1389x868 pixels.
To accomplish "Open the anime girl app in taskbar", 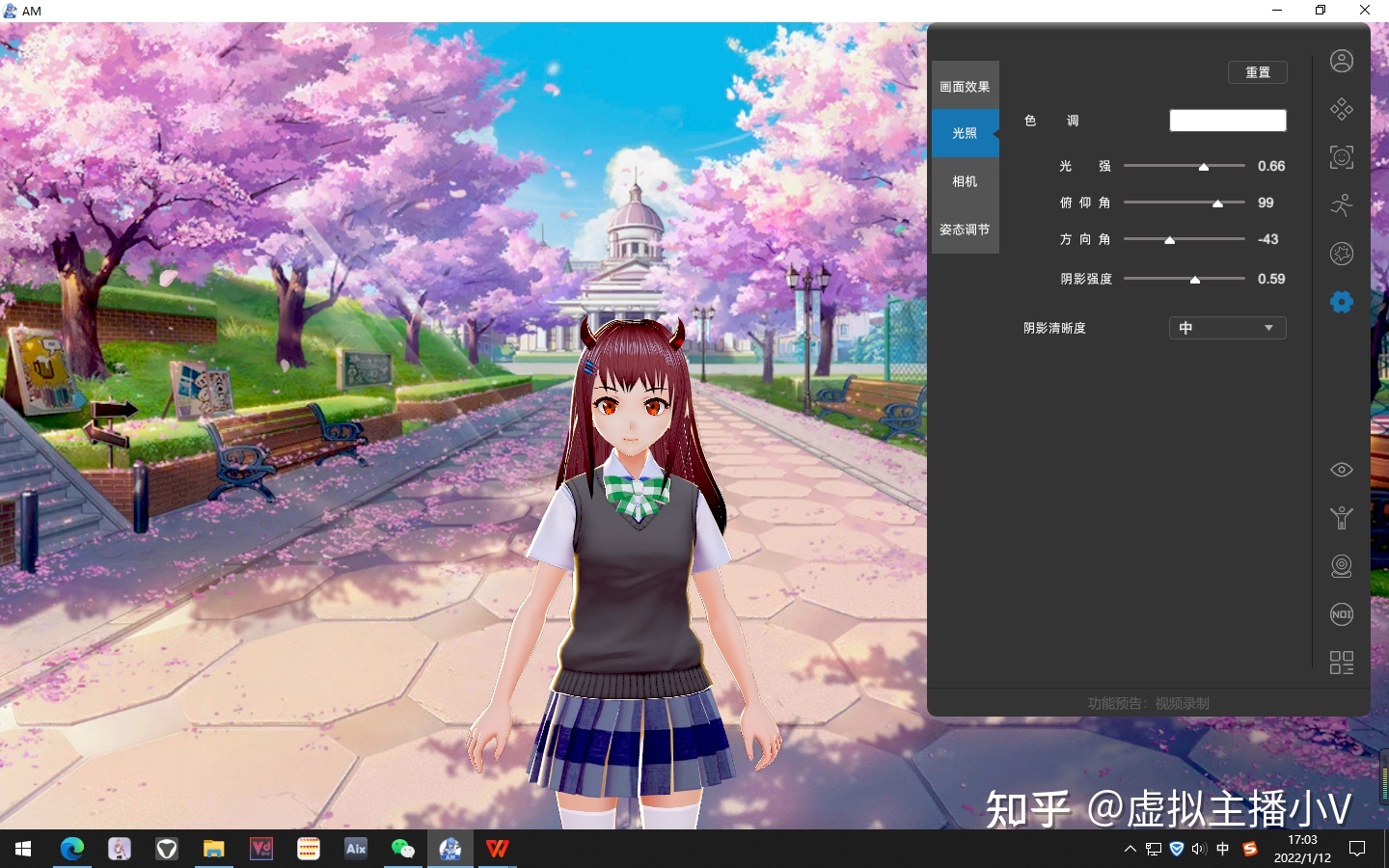I will click(x=120, y=849).
